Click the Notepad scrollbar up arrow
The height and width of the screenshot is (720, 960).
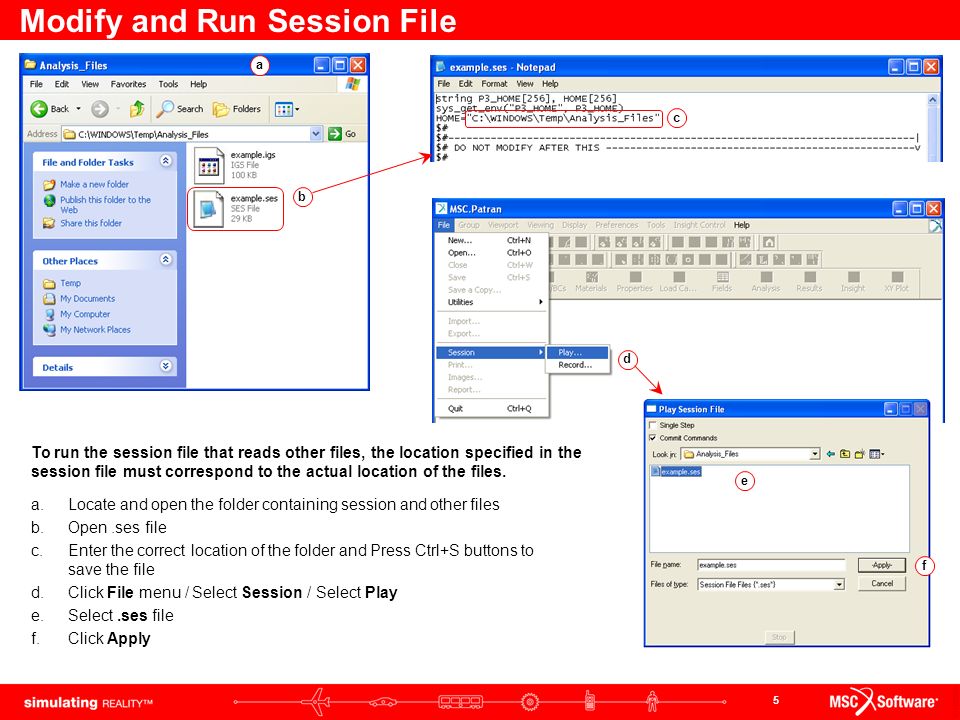pos(932,99)
